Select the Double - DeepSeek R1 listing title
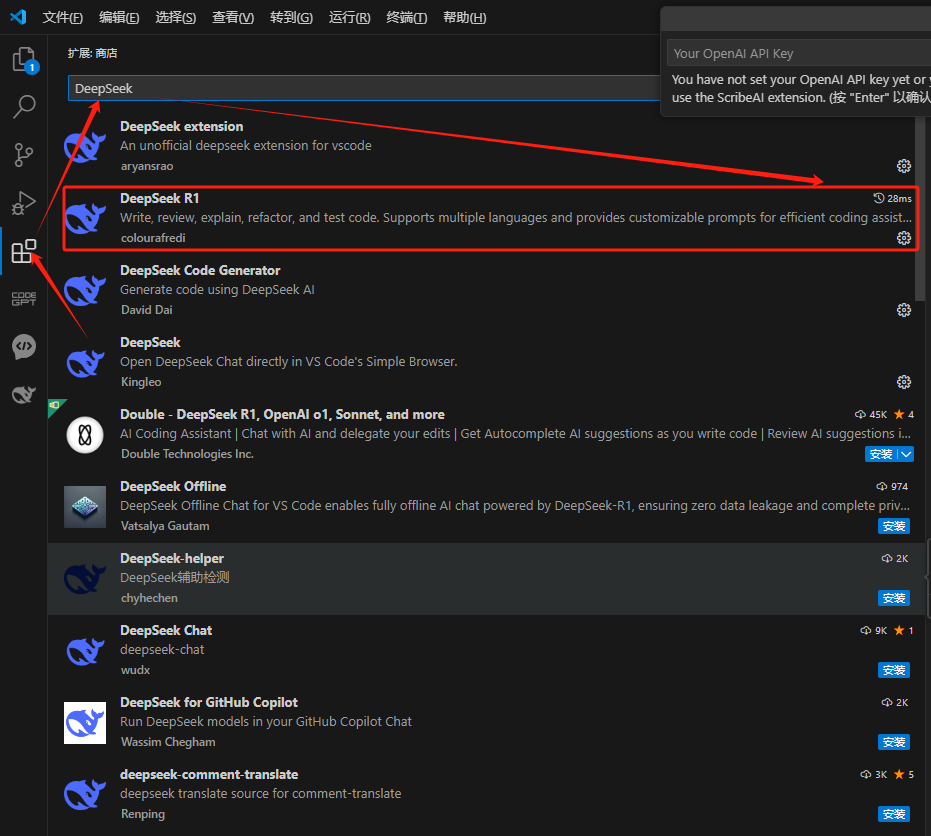 coord(282,414)
